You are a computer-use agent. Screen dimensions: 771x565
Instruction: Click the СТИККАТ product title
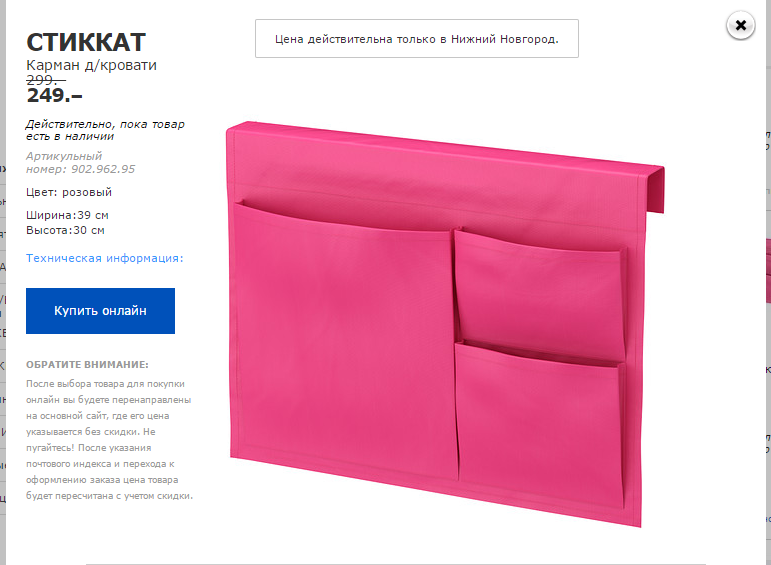(x=86, y=42)
